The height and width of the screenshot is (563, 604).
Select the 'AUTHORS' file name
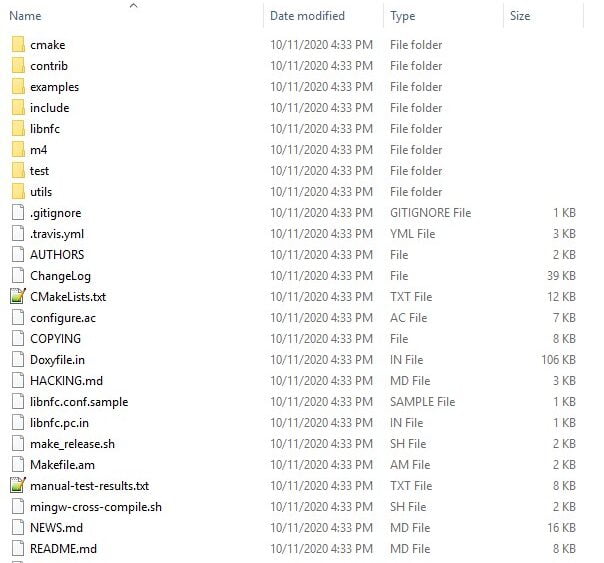[x=57, y=255]
